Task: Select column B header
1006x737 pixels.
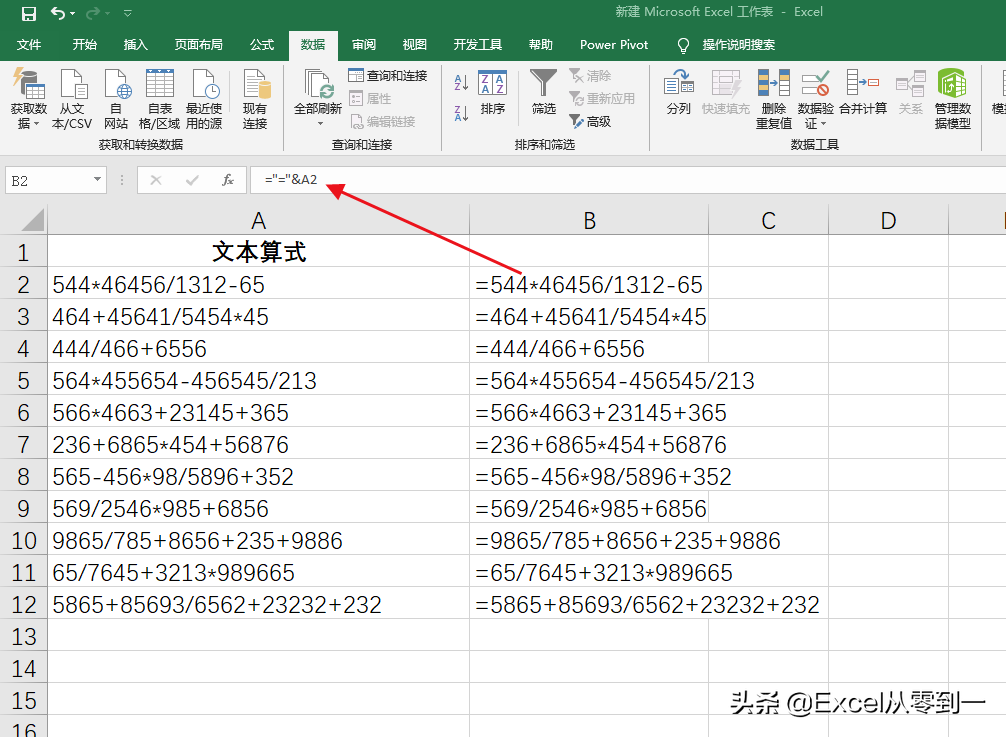Action: [589, 221]
